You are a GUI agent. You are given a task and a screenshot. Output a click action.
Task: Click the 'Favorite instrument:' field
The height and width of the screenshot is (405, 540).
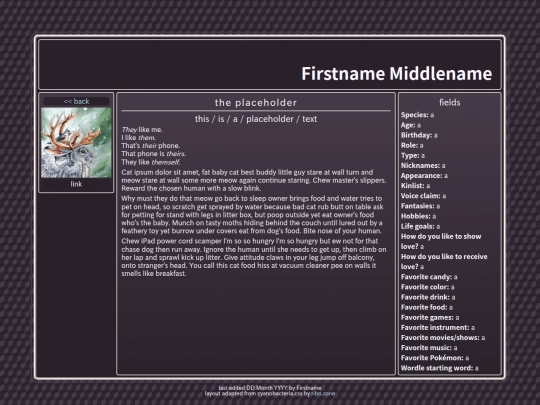click(438, 328)
